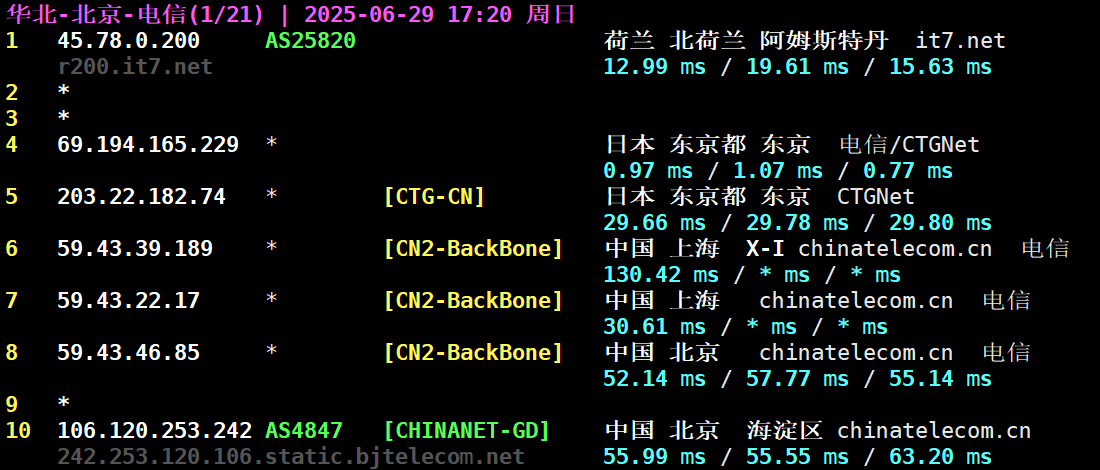1100x470 pixels.
Task: Click latency 55.99 ms / 55.55 ms / 63.20 ms
Action: (798, 457)
